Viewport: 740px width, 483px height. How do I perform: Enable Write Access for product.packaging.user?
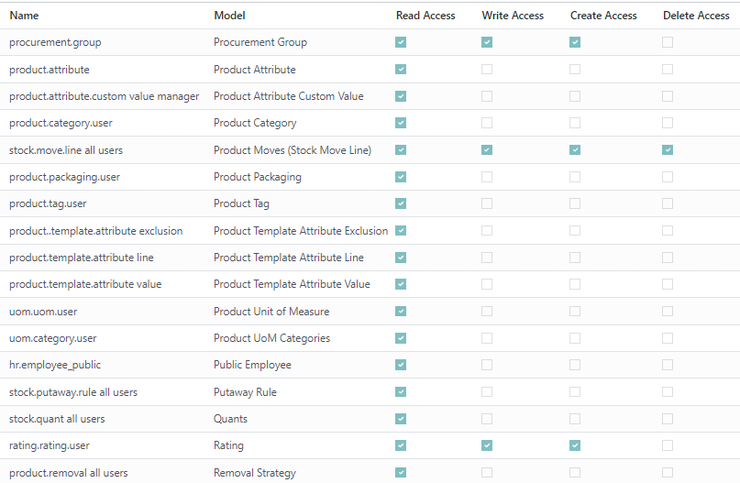(487, 177)
